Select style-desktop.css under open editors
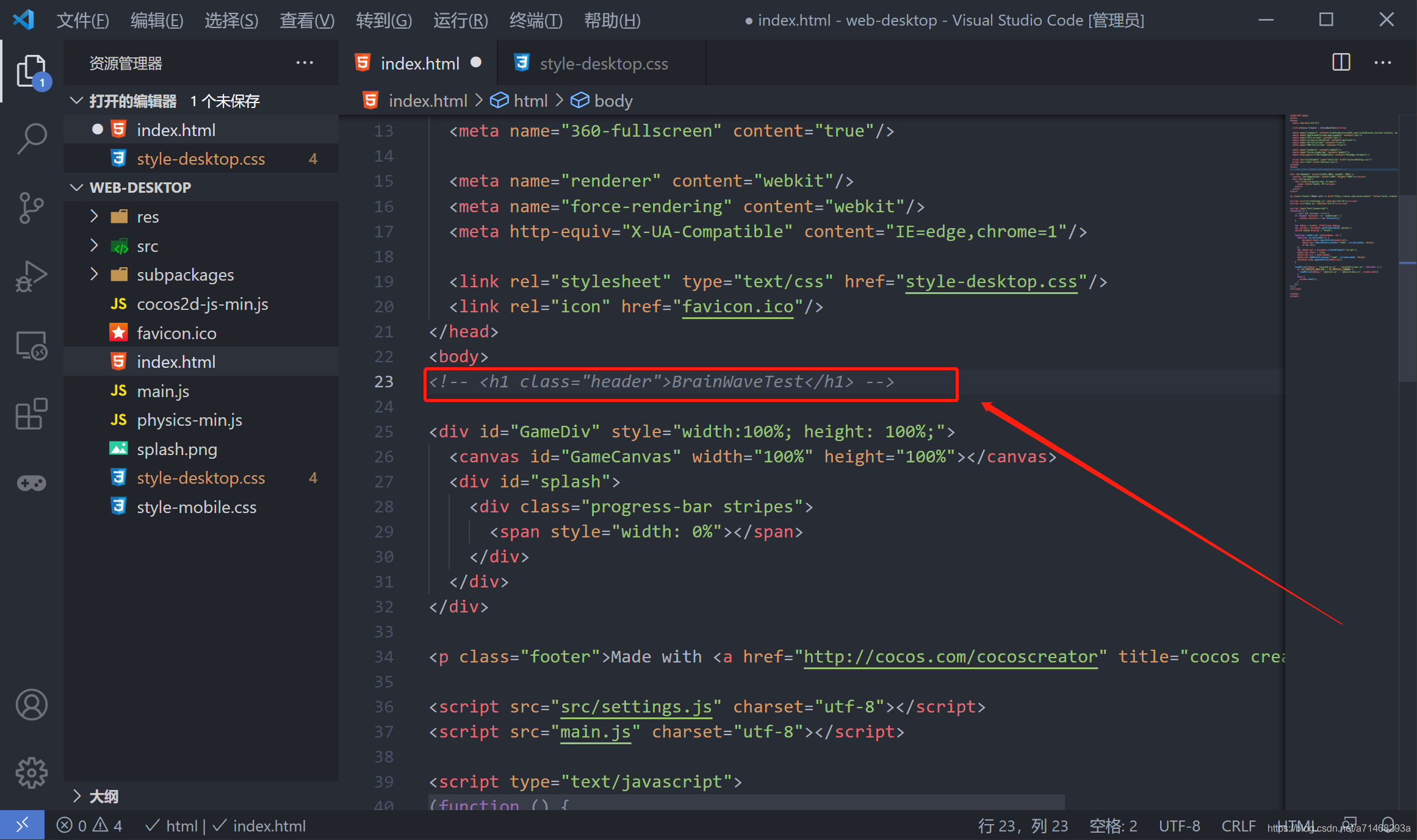The image size is (1417, 840). [x=201, y=159]
